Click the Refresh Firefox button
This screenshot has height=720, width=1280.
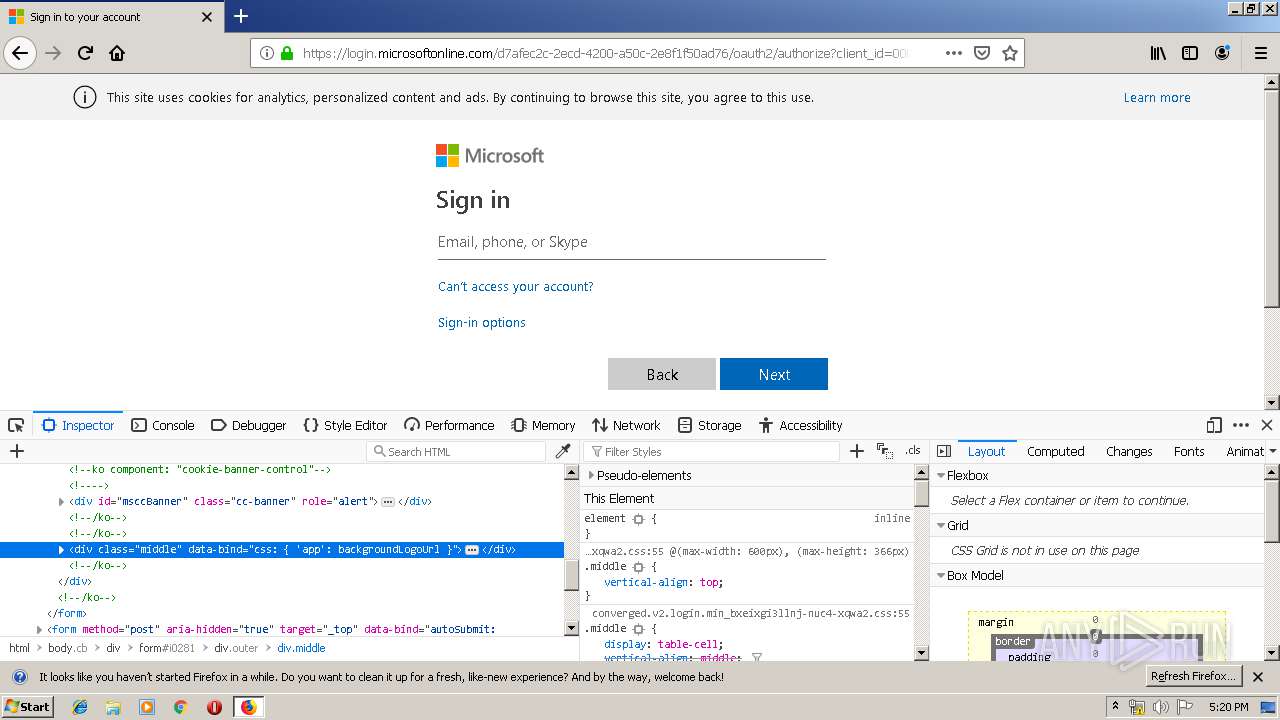coord(1195,676)
